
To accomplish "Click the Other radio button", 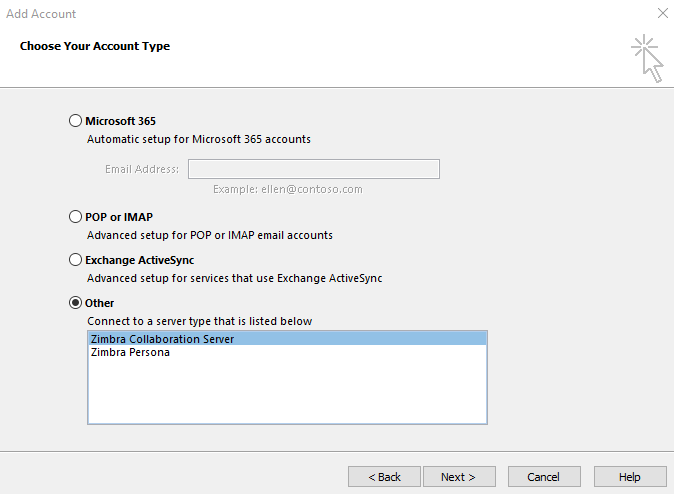I will [x=75, y=303].
